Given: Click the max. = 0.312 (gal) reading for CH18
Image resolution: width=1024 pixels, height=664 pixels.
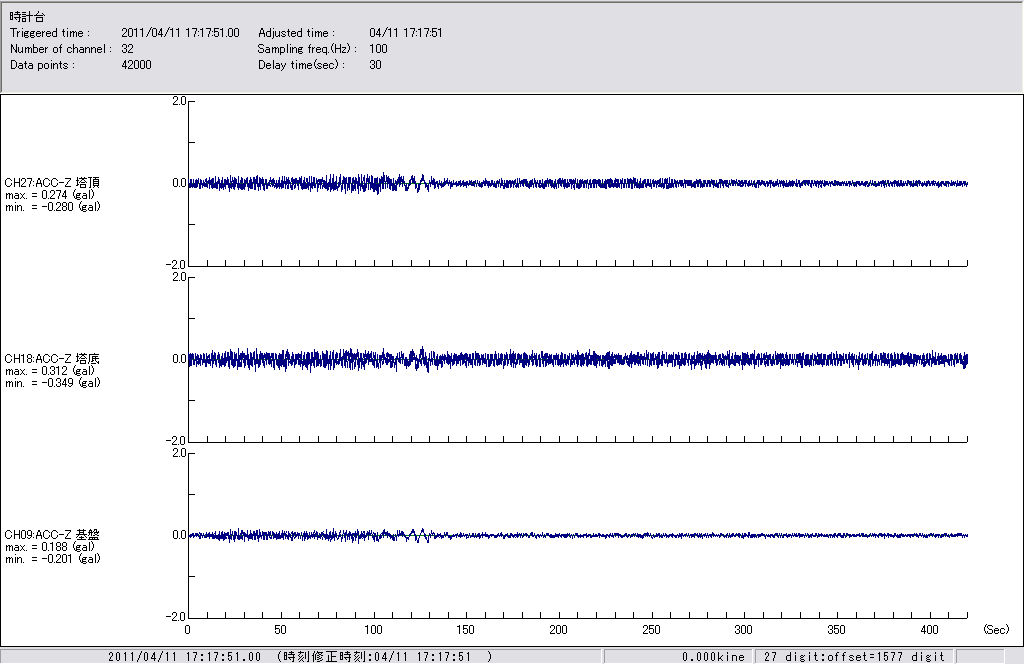Looking at the screenshot, I should click(x=50, y=370).
